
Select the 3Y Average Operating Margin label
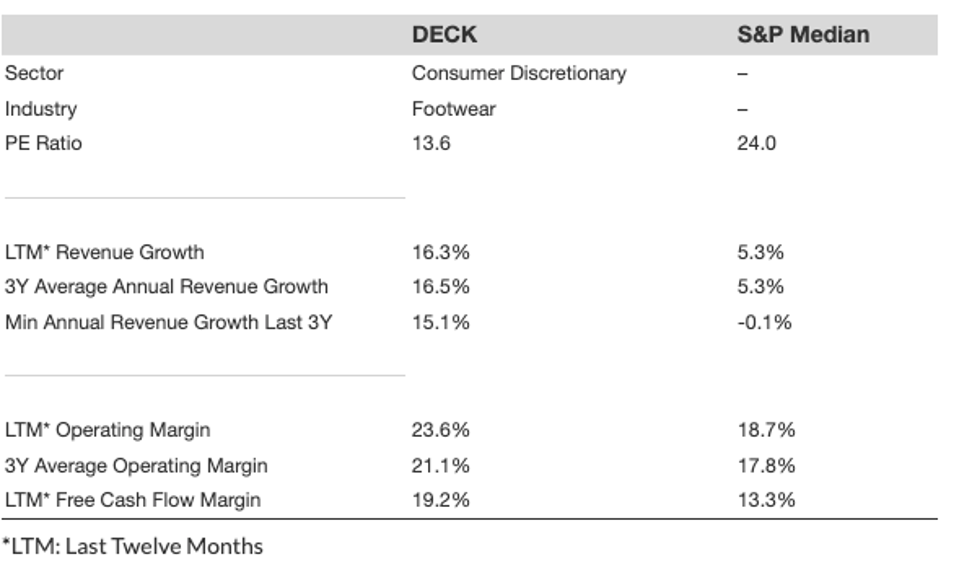pyautogui.click(x=136, y=465)
